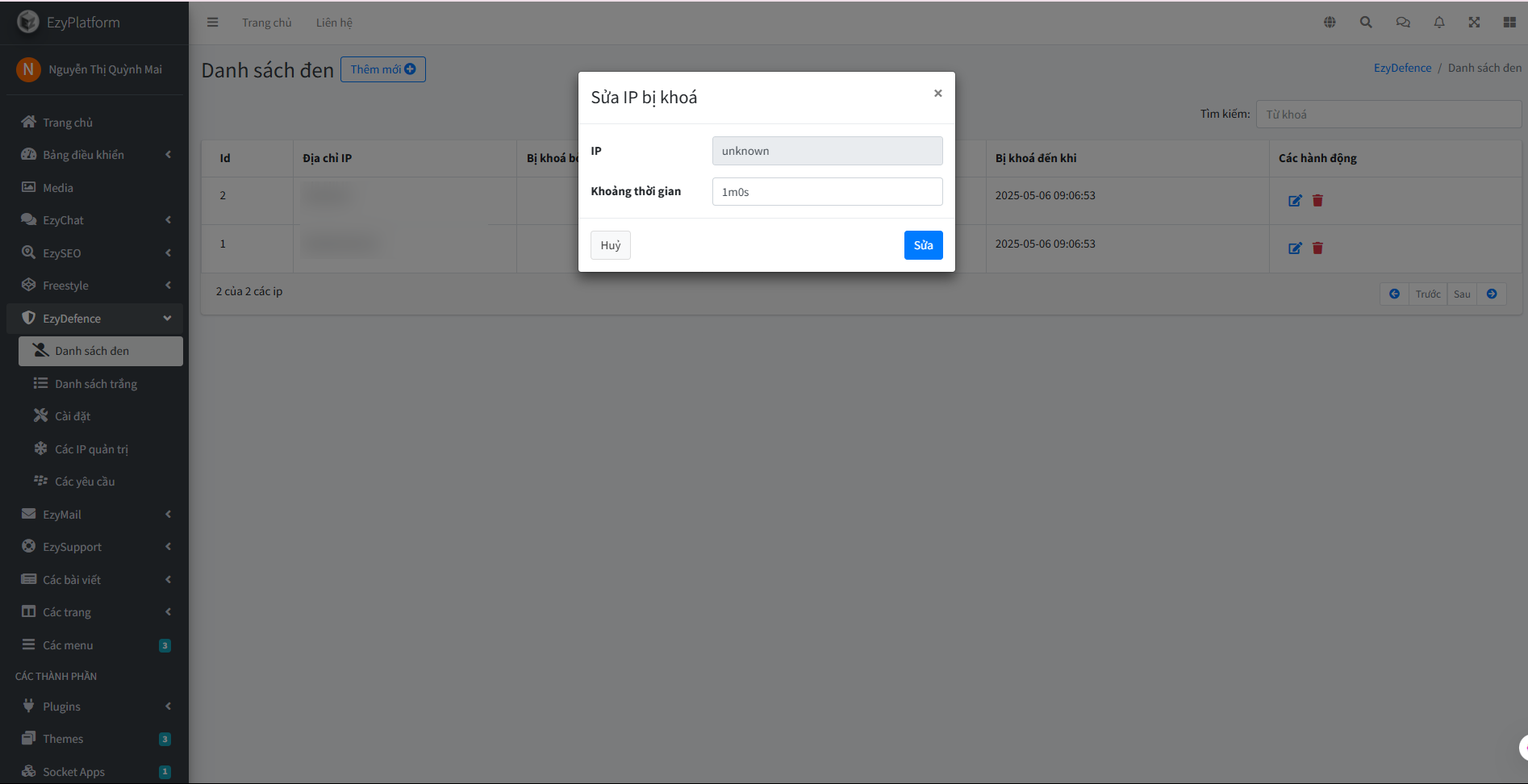Open the language globe icon
Image resolution: width=1528 pixels, height=784 pixels.
point(1330,22)
